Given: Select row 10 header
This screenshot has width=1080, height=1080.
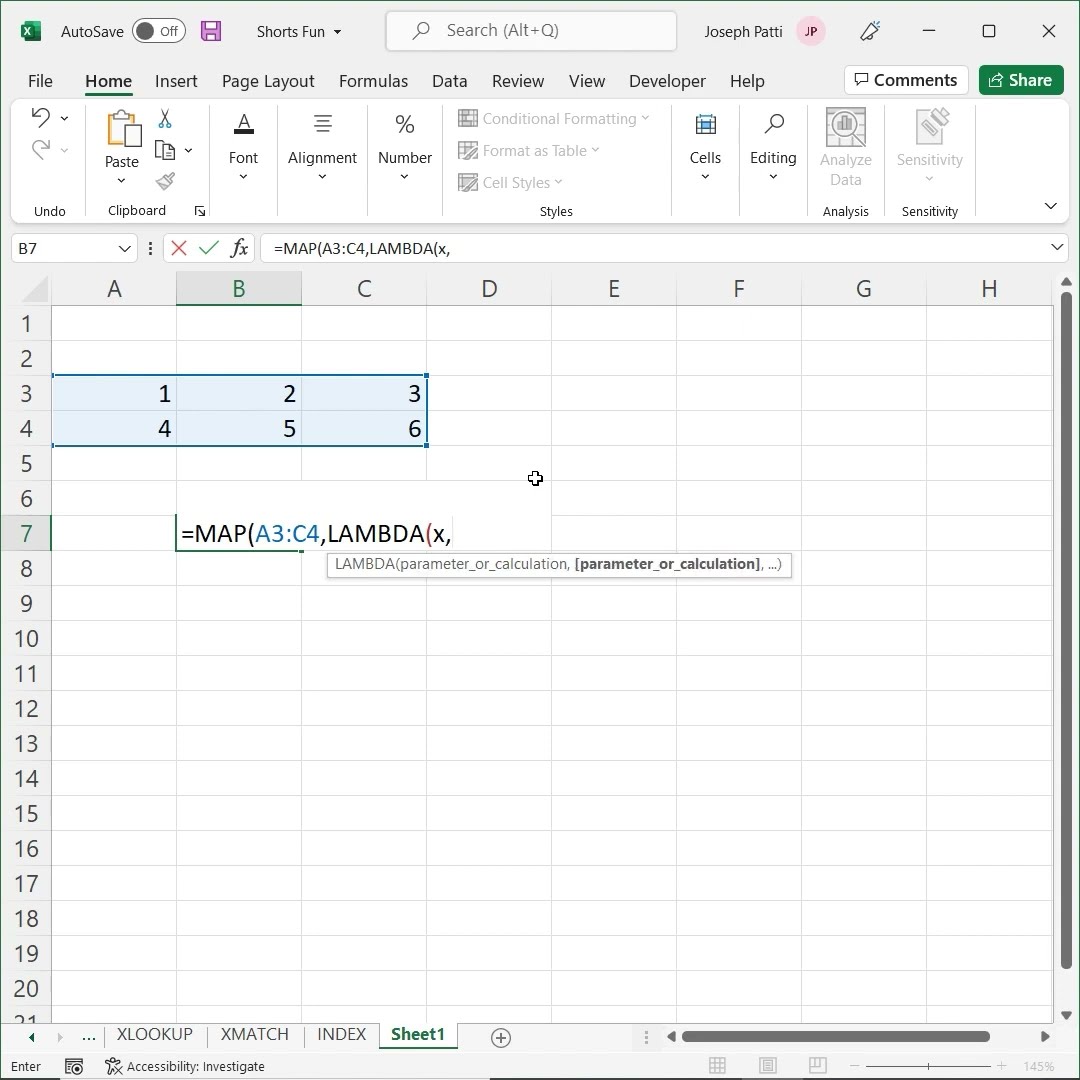Looking at the screenshot, I should pos(26,638).
